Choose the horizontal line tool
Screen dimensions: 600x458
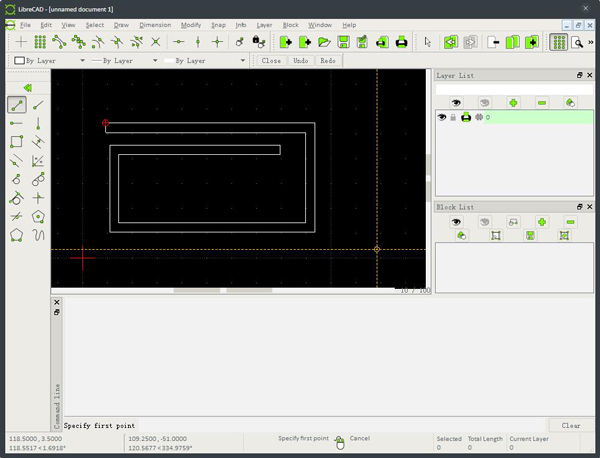click(16, 123)
